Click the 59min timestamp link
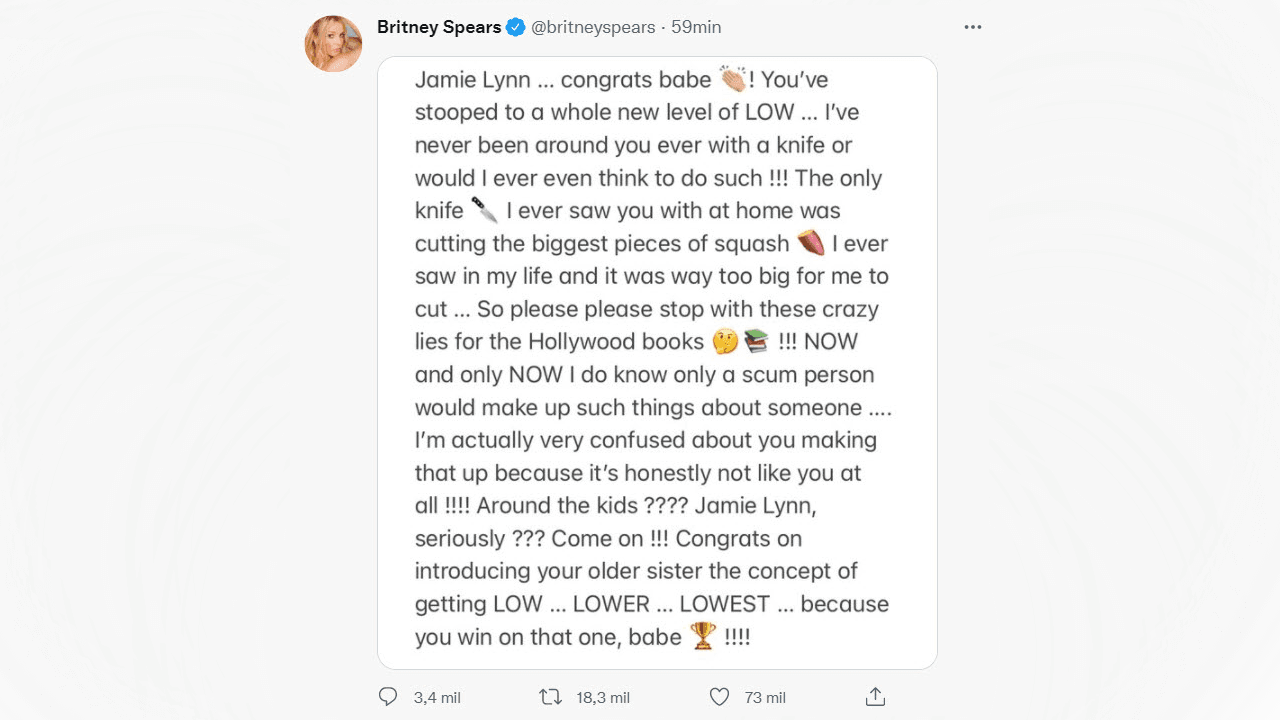Viewport: 1280px width, 720px height. (x=697, y=27)
